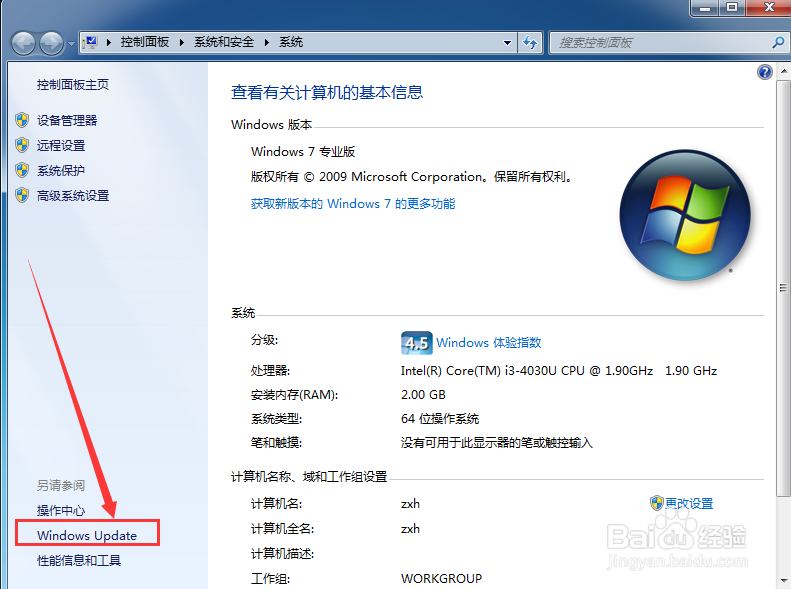Open 高级系统设置 link
This screenshot has width=791, height=589.
[73, 196]
